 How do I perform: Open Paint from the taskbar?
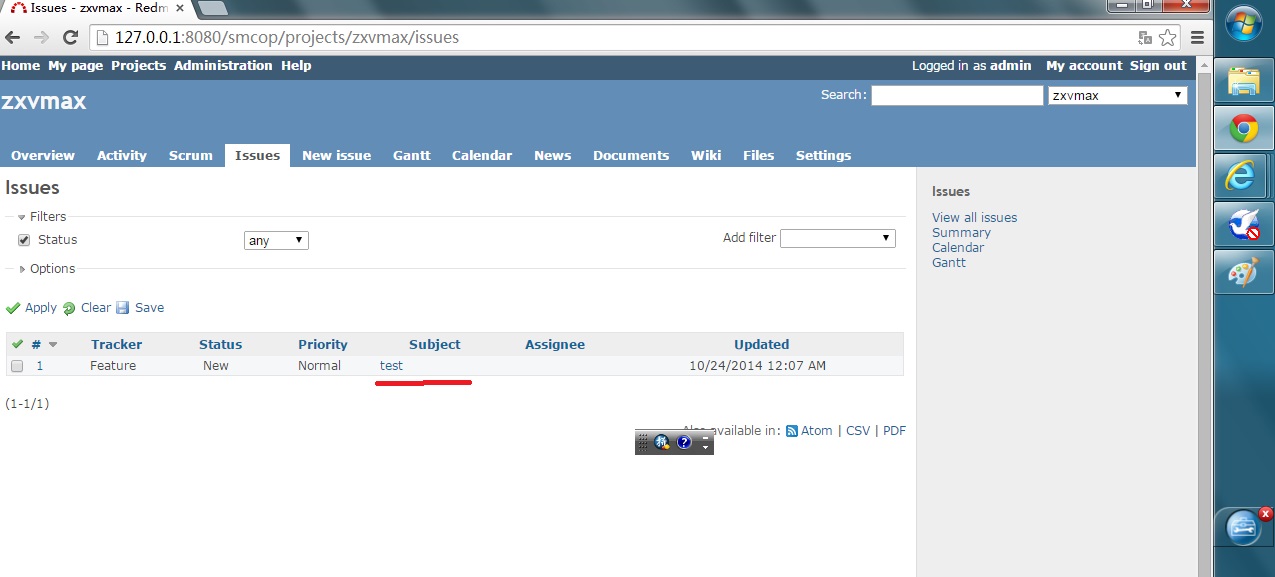[x=1243, y=272]
